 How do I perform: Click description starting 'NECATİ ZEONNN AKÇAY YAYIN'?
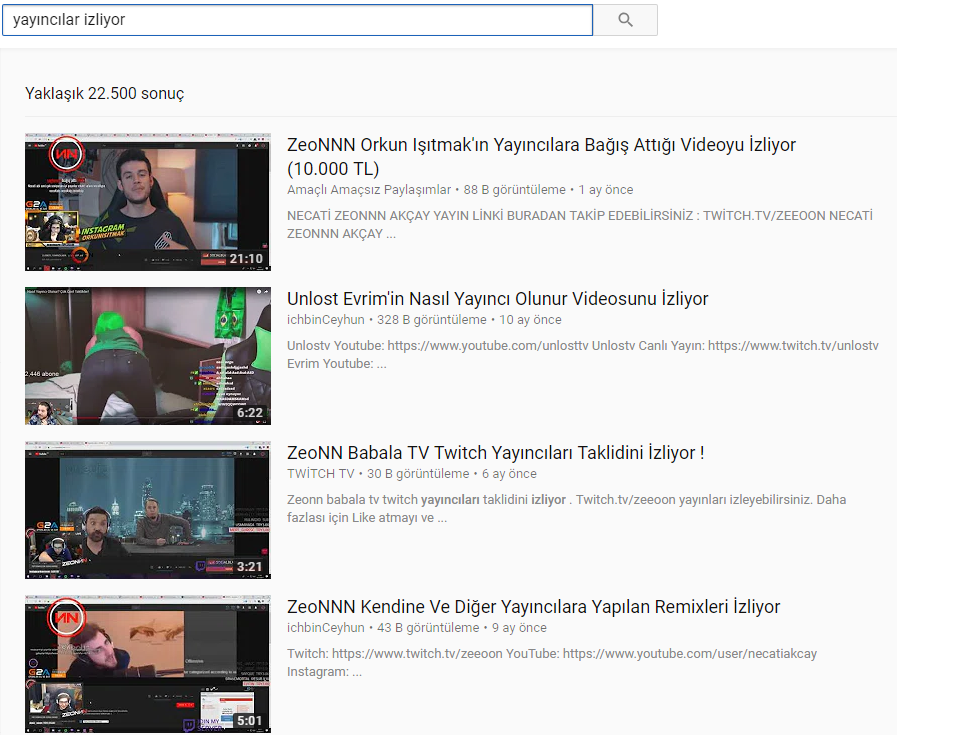tap(580, 225)
